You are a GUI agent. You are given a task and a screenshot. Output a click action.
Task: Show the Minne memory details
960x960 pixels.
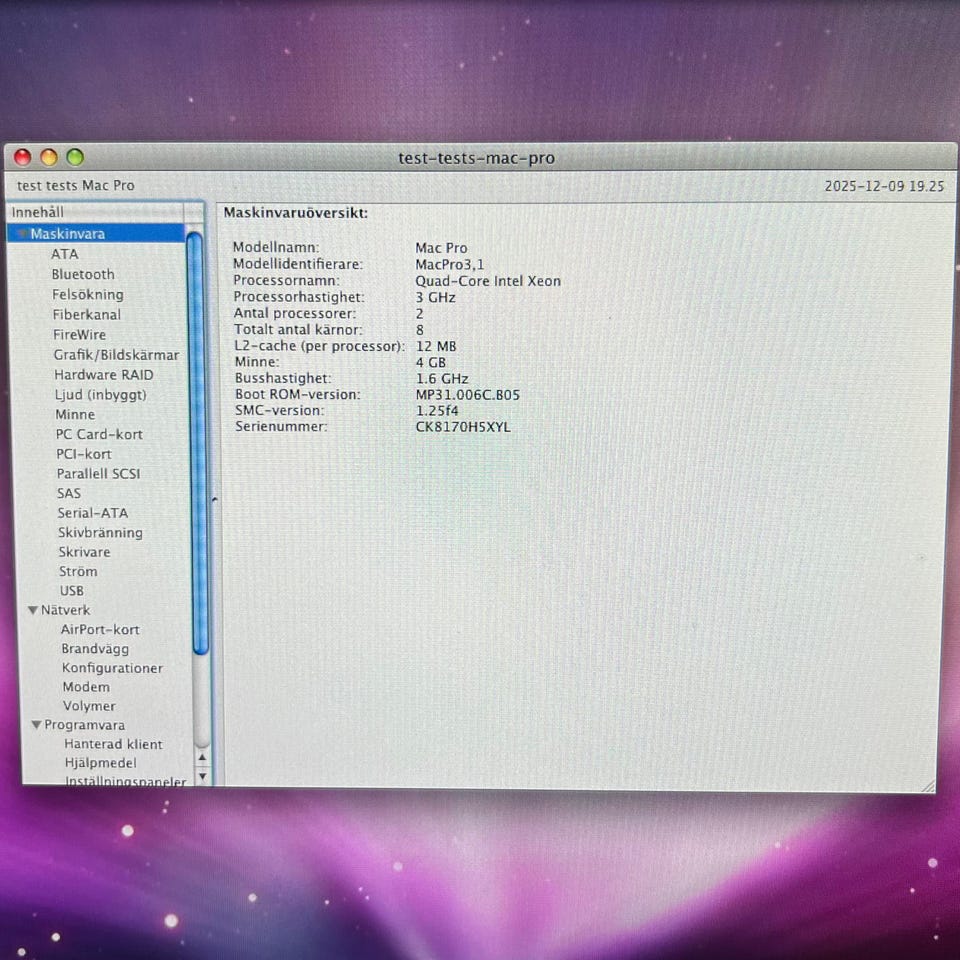pyautogui.click(x=75, y=414)
